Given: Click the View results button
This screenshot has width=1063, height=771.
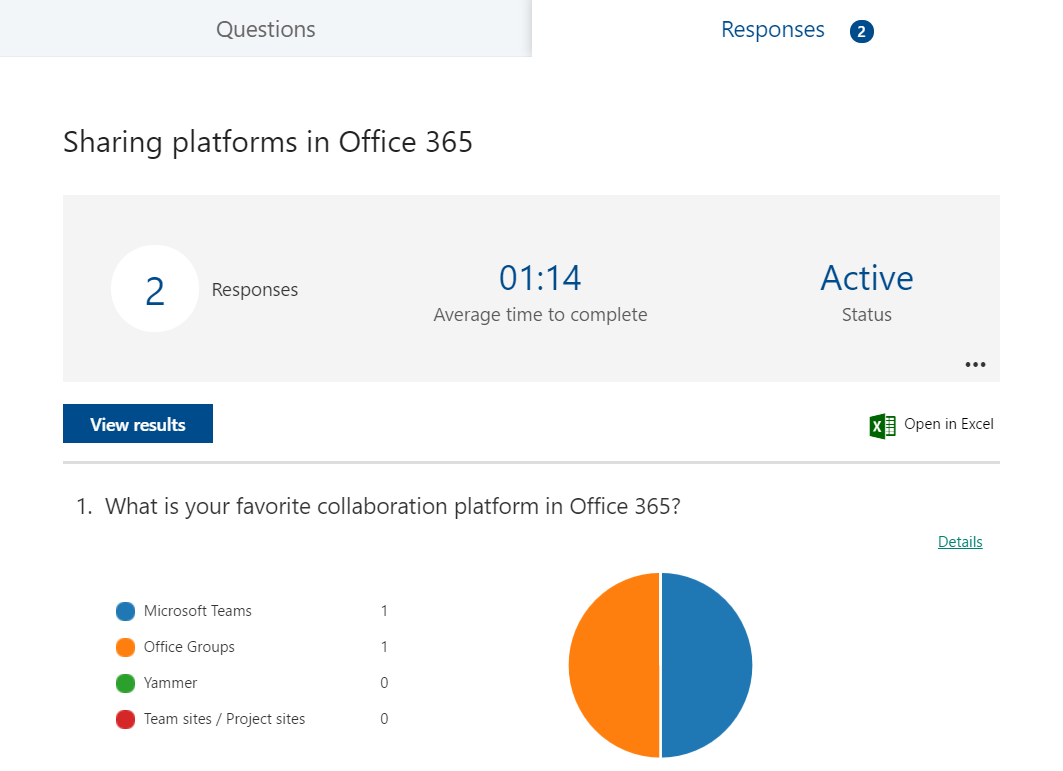Looking at the screenshot, I should click(138, 424).
